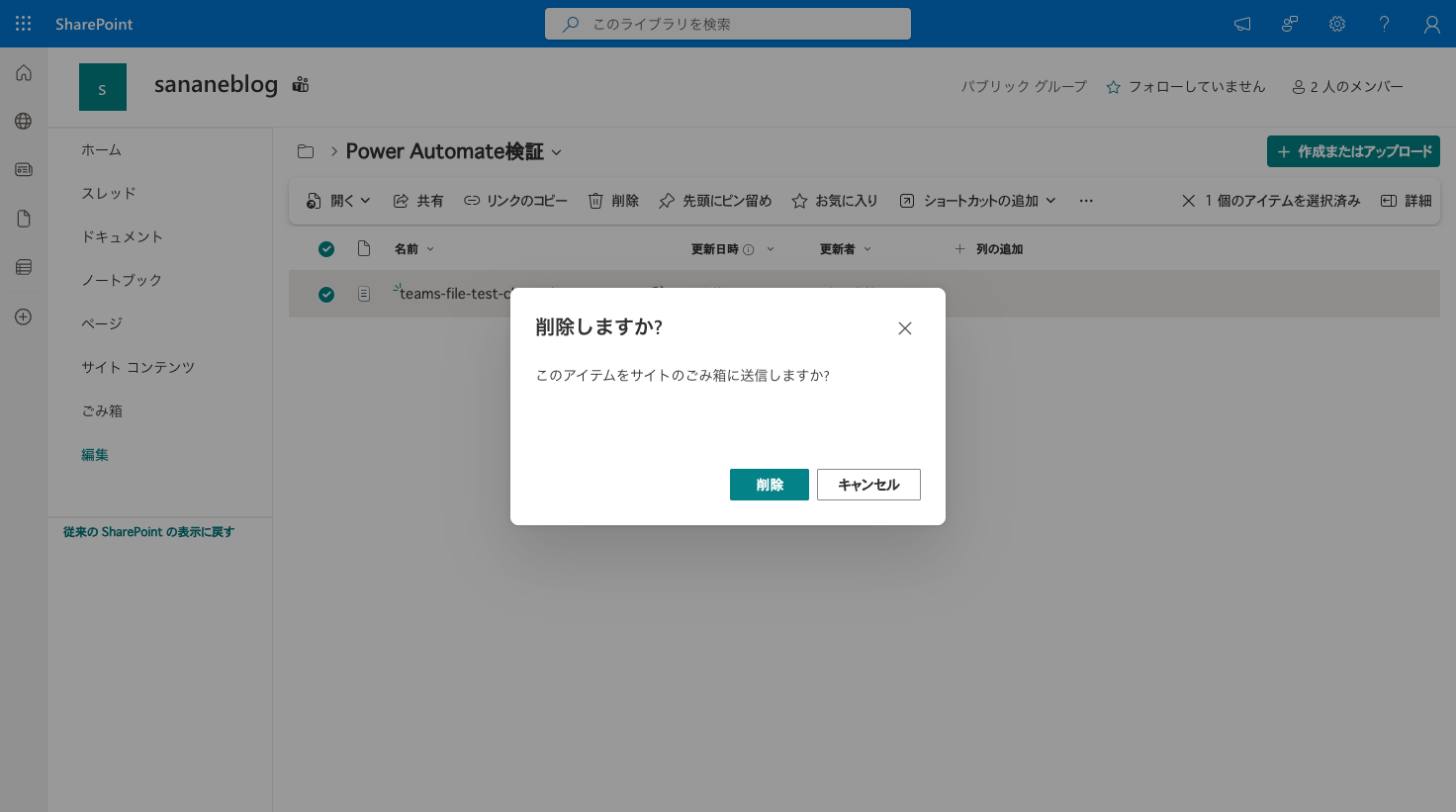Click リンクのコピー in command bar

pos(515,201)
